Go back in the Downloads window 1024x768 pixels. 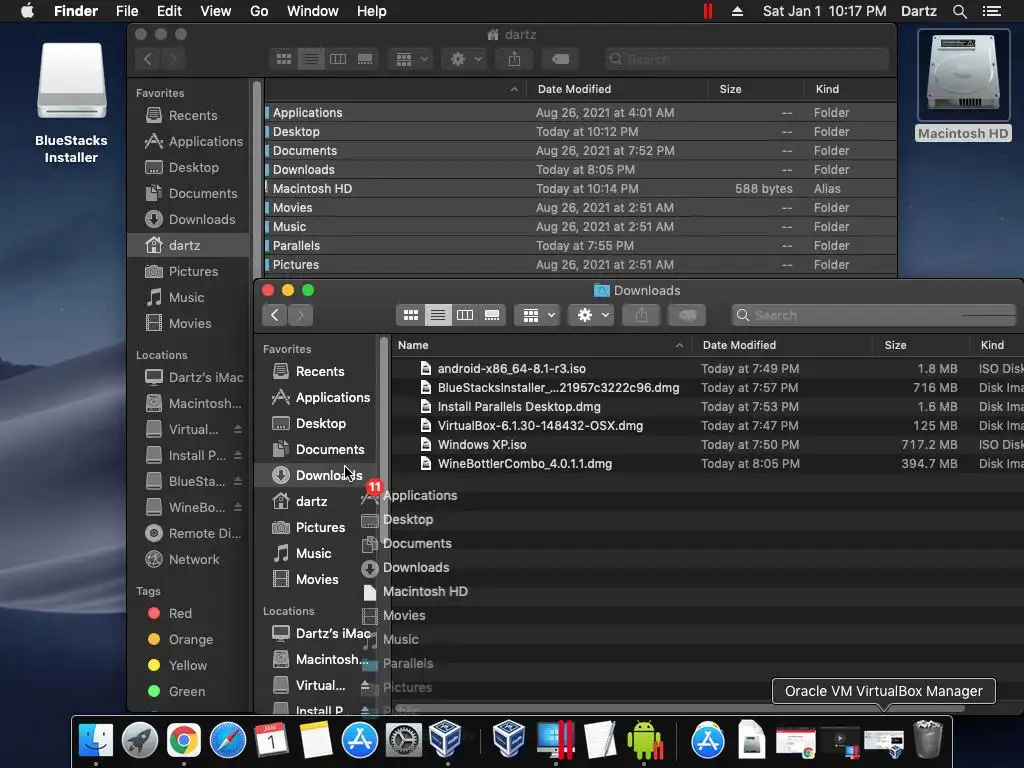(275, 315)
